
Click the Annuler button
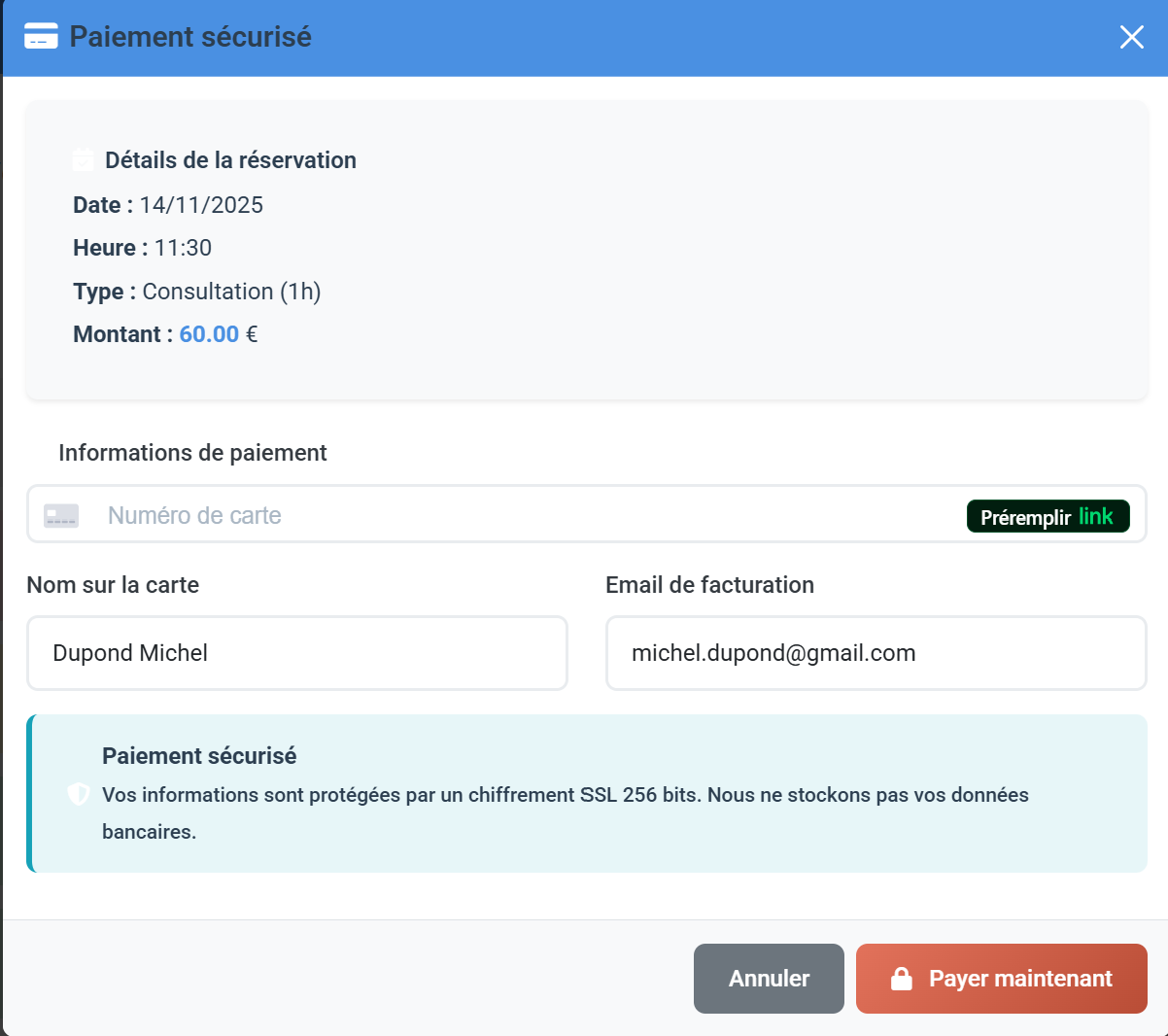point(769,979)
